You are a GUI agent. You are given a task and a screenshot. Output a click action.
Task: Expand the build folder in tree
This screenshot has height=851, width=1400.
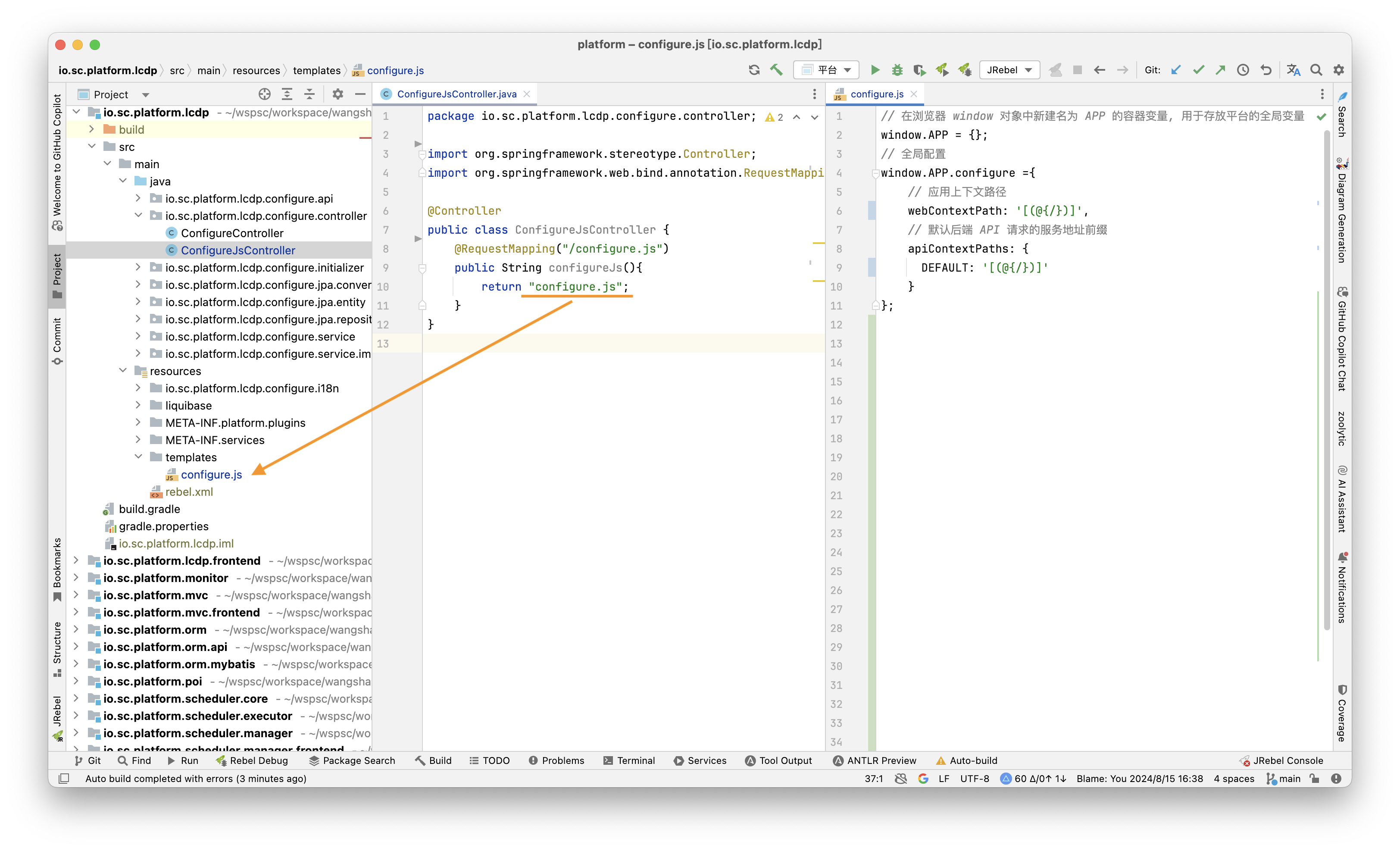(x=91, y=129)
